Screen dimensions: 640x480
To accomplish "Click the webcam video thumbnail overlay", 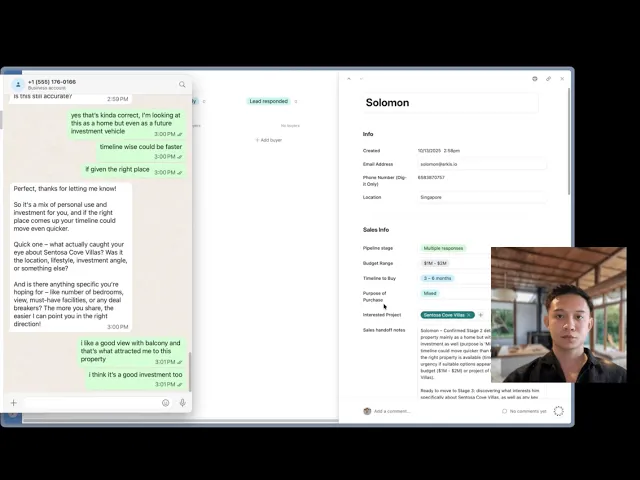I will (x=558, y=315).
